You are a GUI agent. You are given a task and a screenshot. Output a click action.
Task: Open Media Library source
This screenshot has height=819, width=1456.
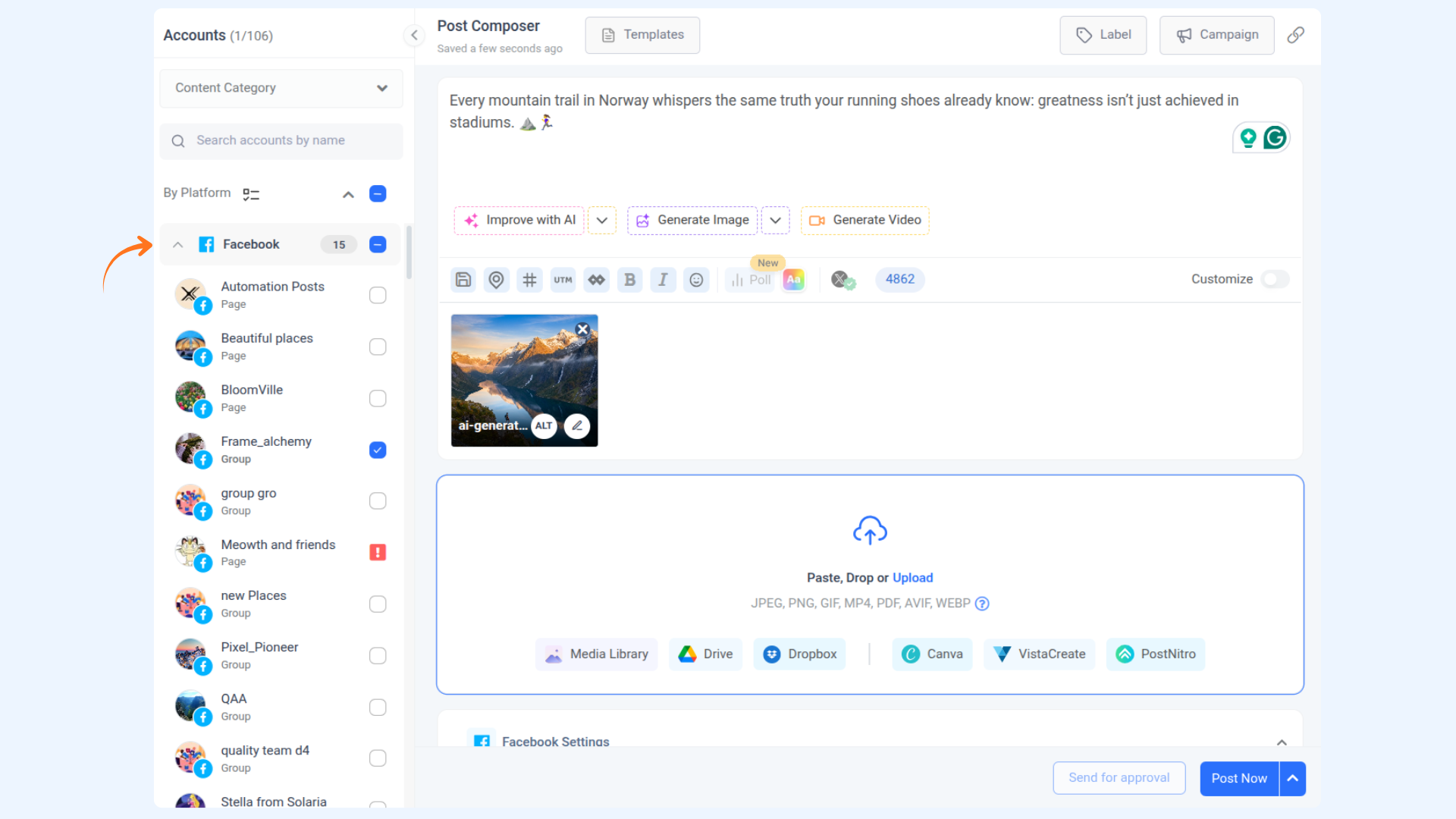(x=597, y=654)
